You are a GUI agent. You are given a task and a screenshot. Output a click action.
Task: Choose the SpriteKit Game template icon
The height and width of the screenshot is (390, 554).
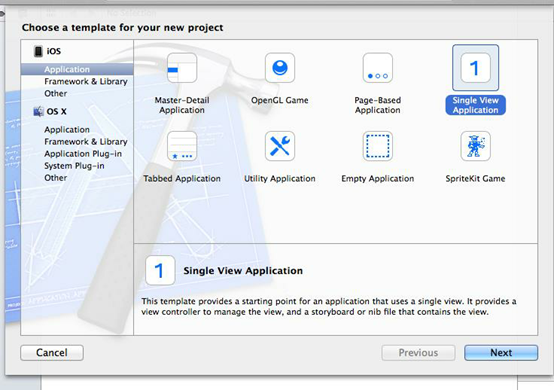point(476,146)
